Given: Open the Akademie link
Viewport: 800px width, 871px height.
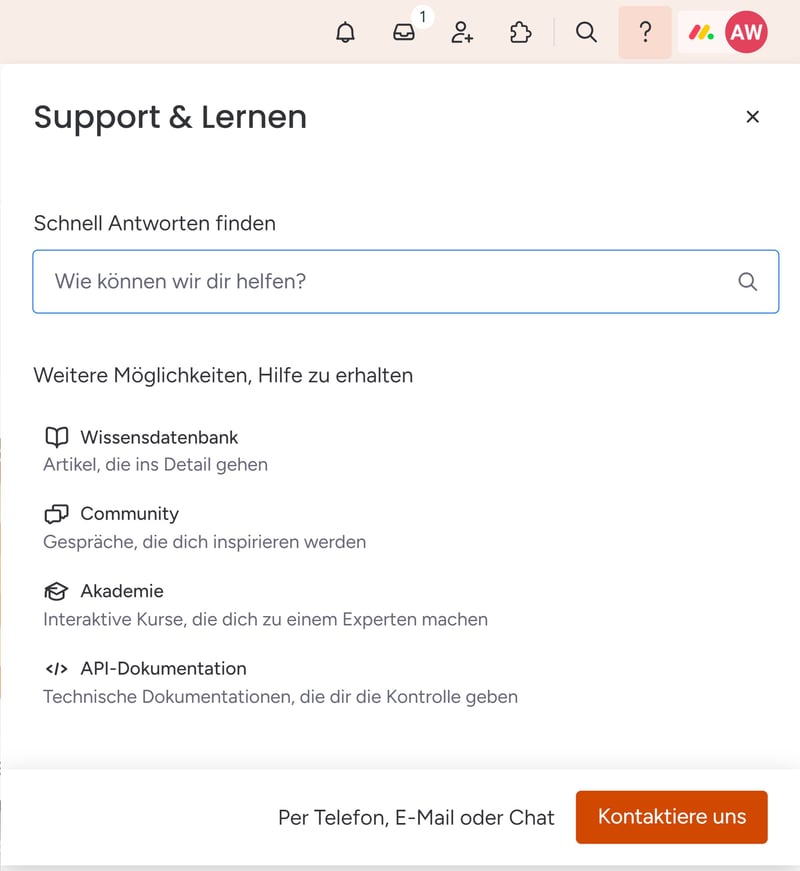Looking at the screenshot, I should point(122,591).
